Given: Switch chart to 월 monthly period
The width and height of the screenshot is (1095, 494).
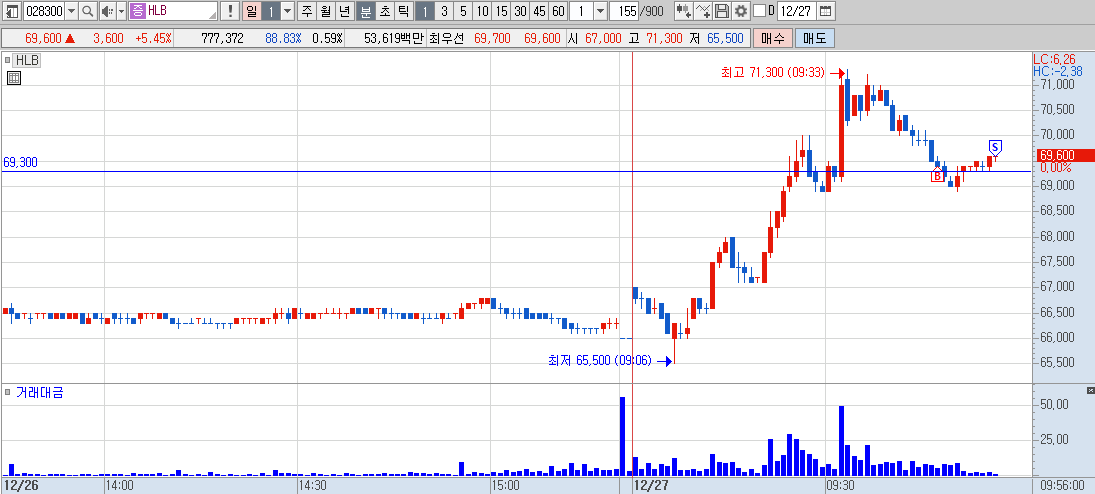Looking at the screenshot, I should (x=325, y=10).
